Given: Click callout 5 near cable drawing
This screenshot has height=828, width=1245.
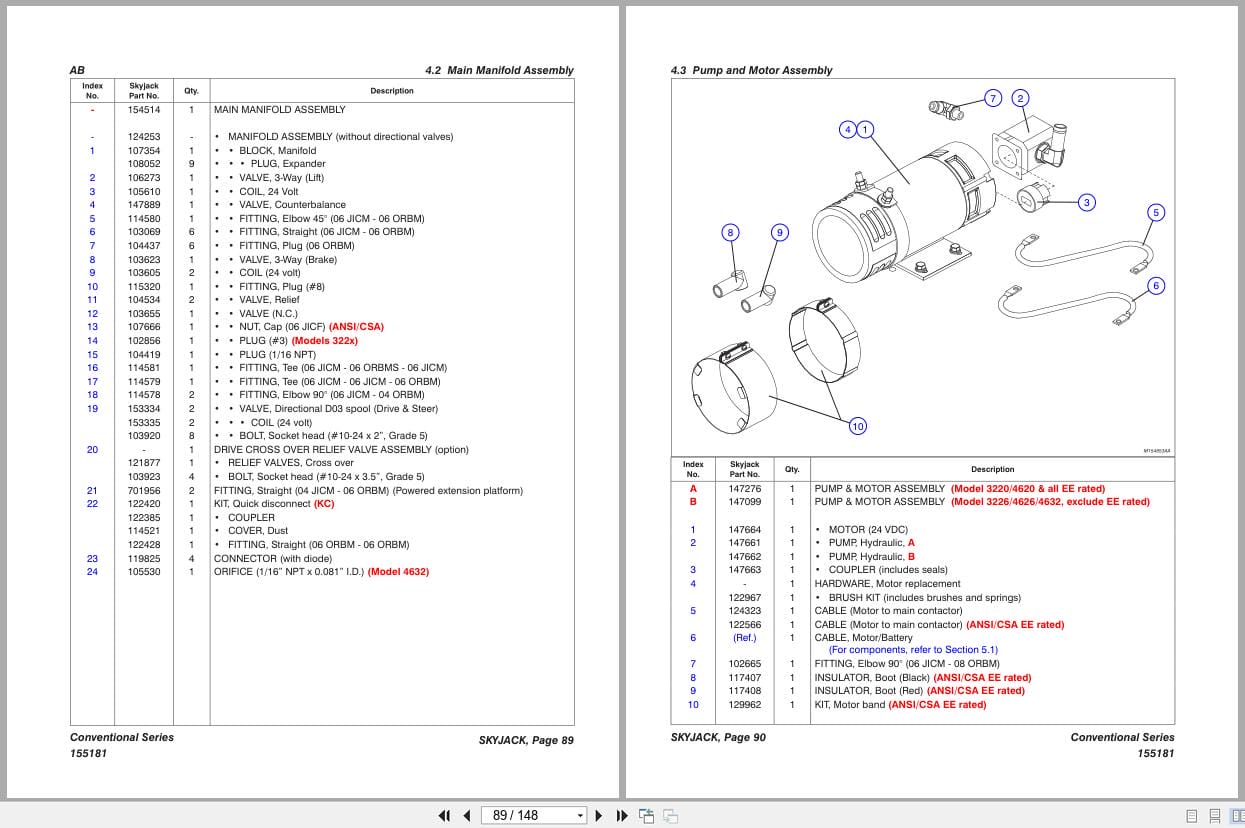Looking at the screenshot, I should (1156, 212).
